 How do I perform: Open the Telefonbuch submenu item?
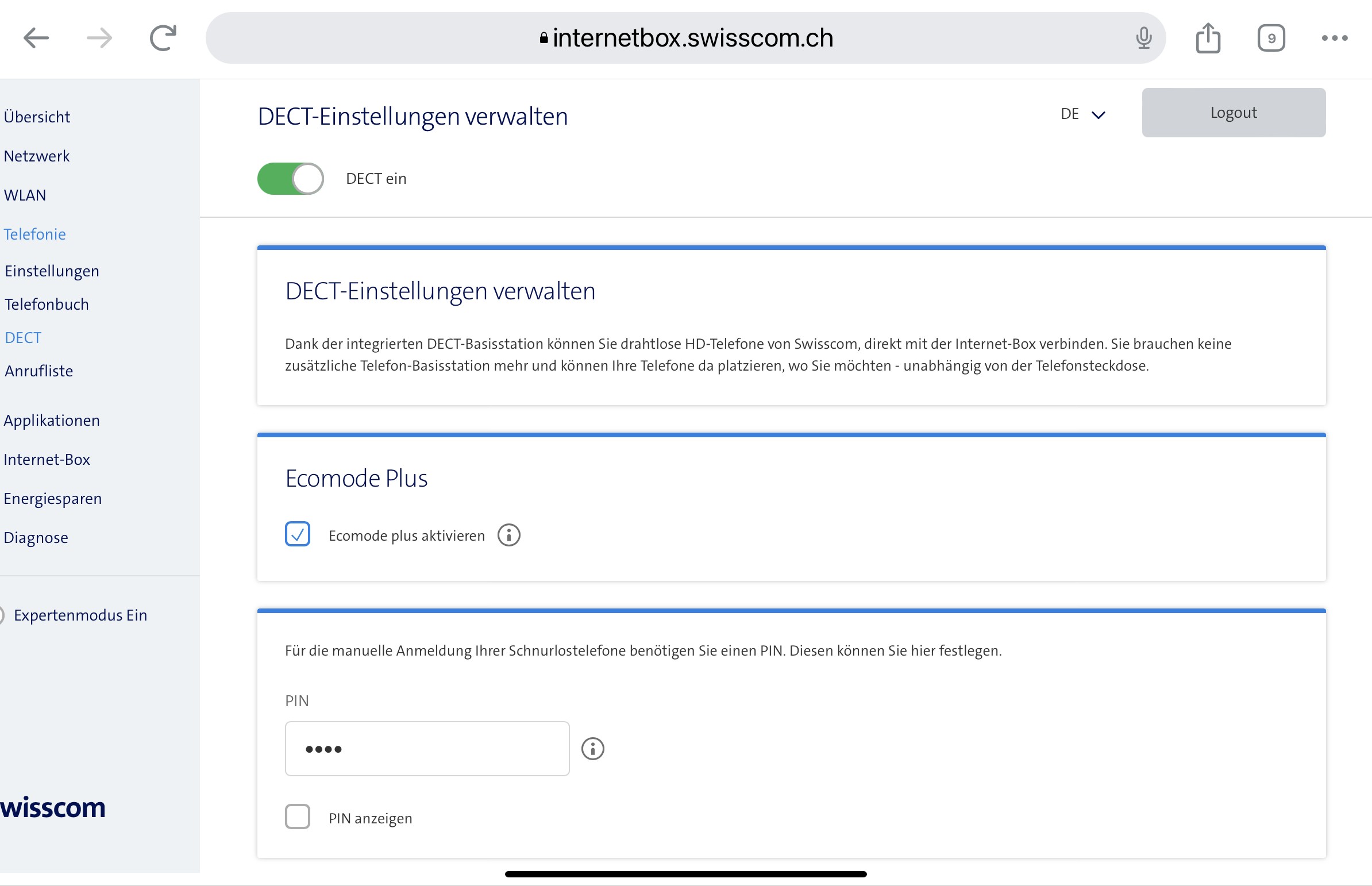47,305
